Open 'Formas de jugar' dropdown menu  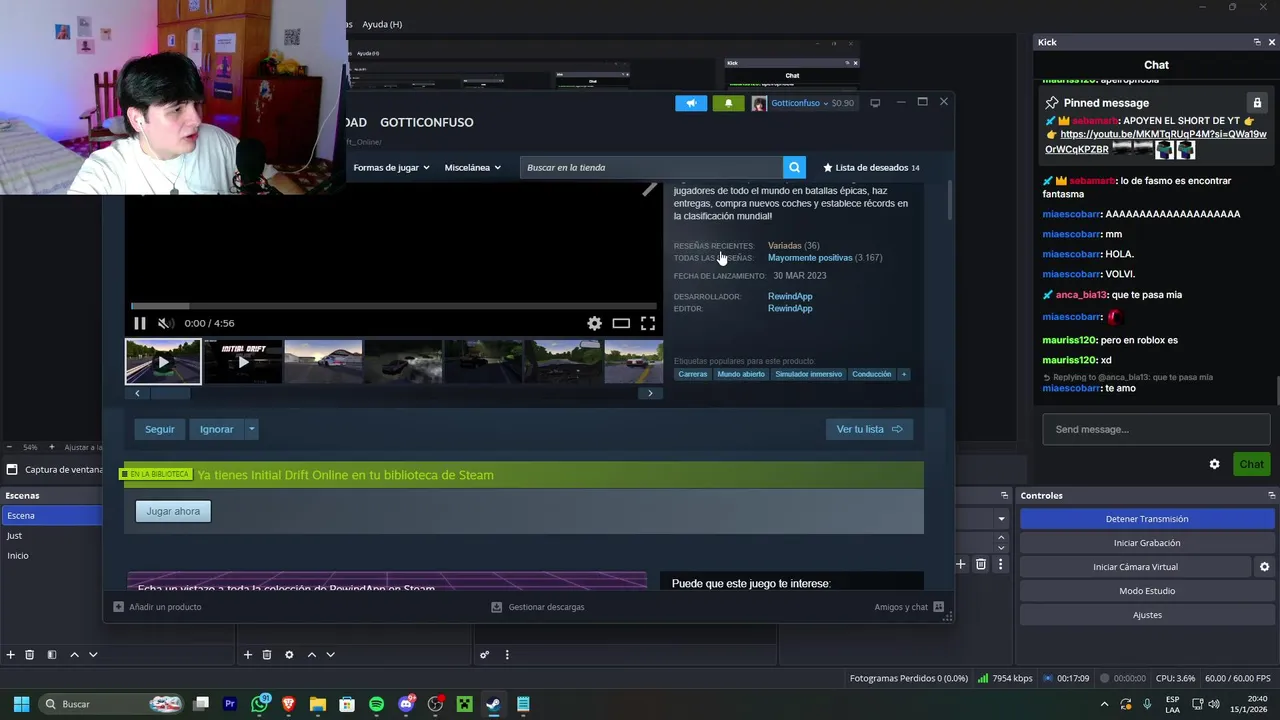click(x=391, y=167)
